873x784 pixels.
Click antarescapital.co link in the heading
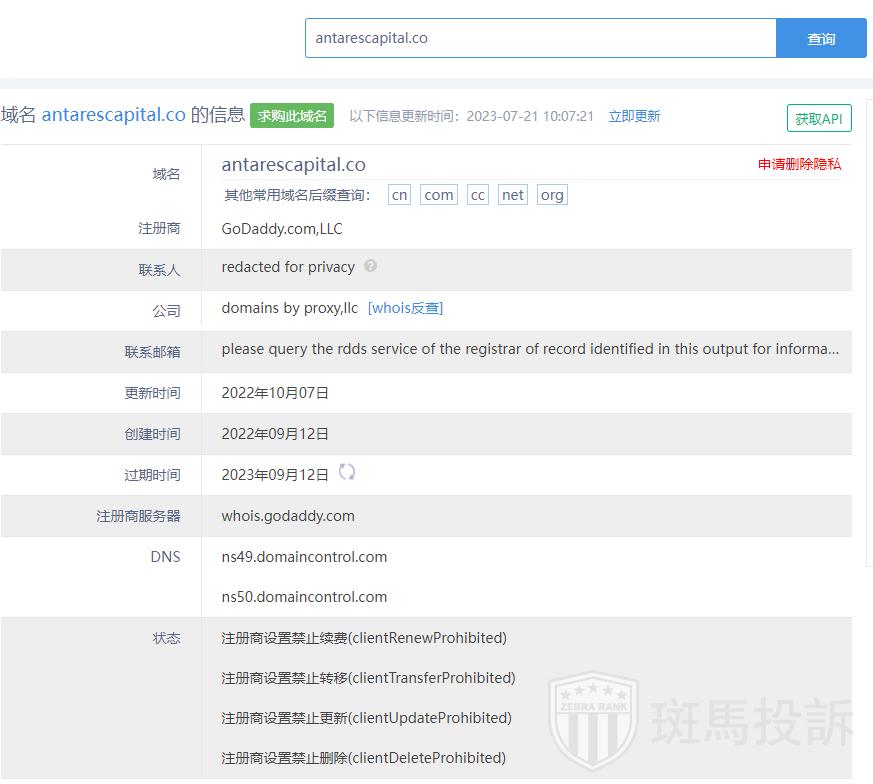tap(113, 115)
